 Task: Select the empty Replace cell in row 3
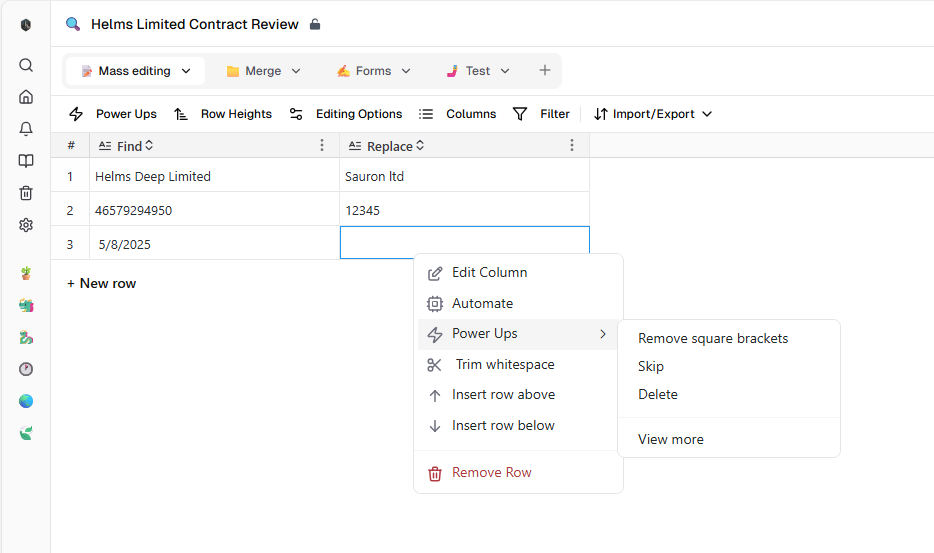pos(465,243)
